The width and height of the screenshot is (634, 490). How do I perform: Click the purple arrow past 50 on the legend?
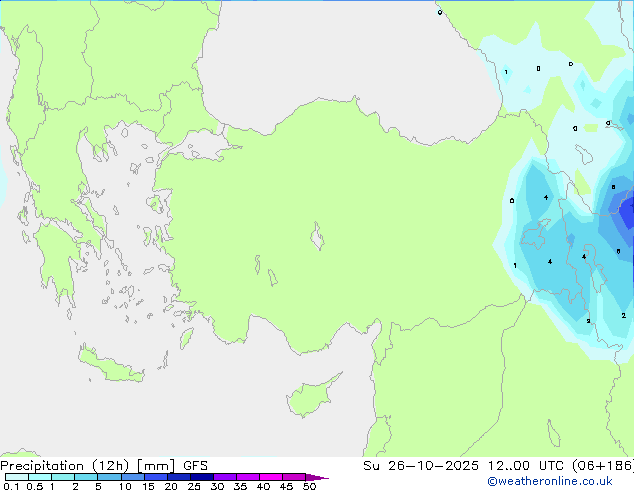tap(317, 477)
